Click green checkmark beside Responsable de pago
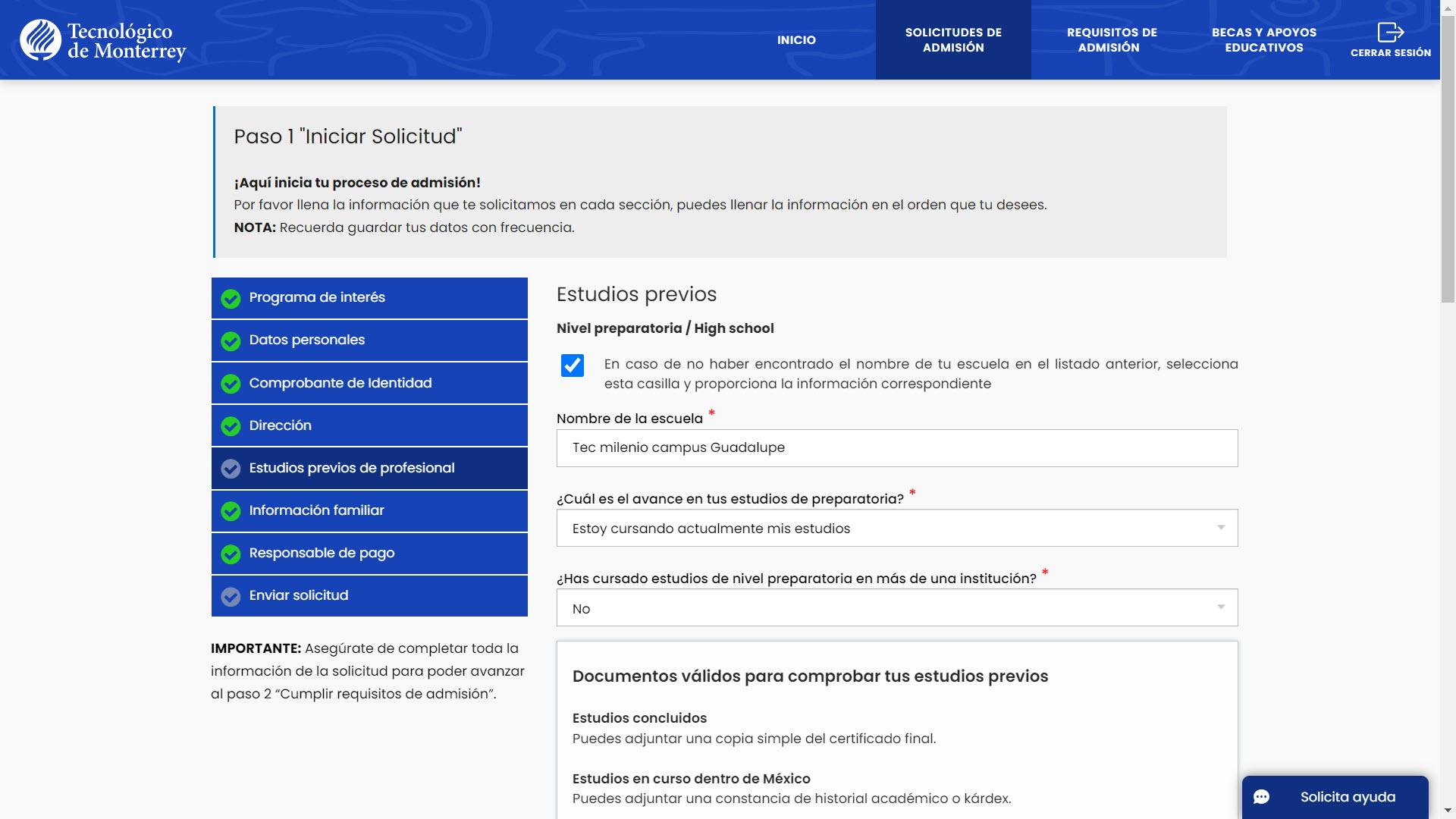This screenshot has height=819, width=1456. [231, 554]
